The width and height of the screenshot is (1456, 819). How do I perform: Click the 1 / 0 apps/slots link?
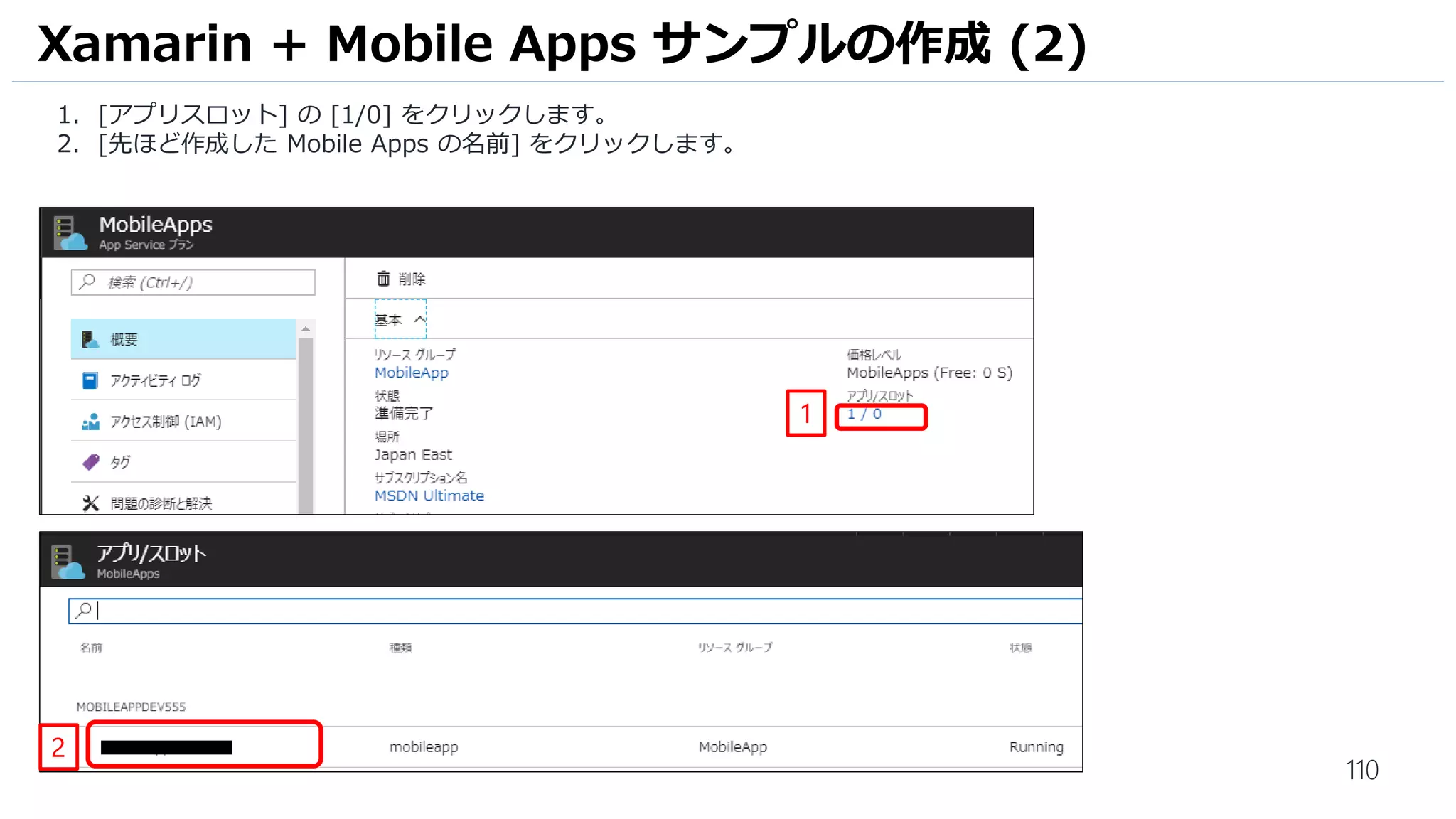coord(864,414)
